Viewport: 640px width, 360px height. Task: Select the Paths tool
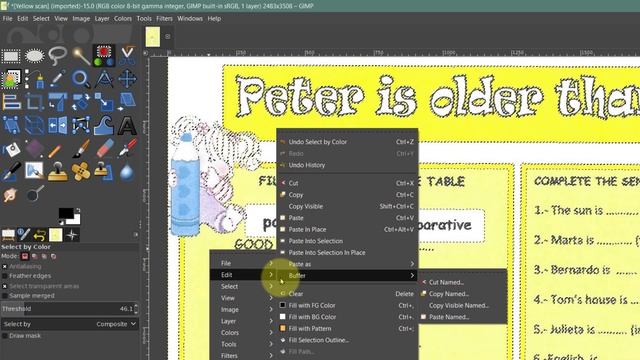pyautogui.click(x=34, y=79)
